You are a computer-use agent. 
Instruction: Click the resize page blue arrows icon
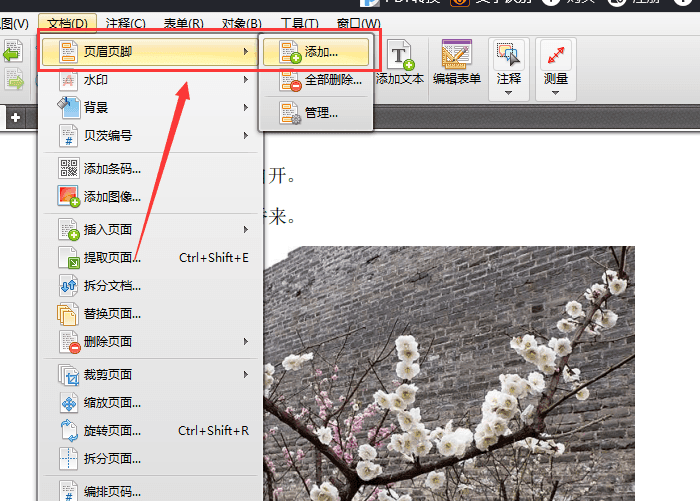69,403
